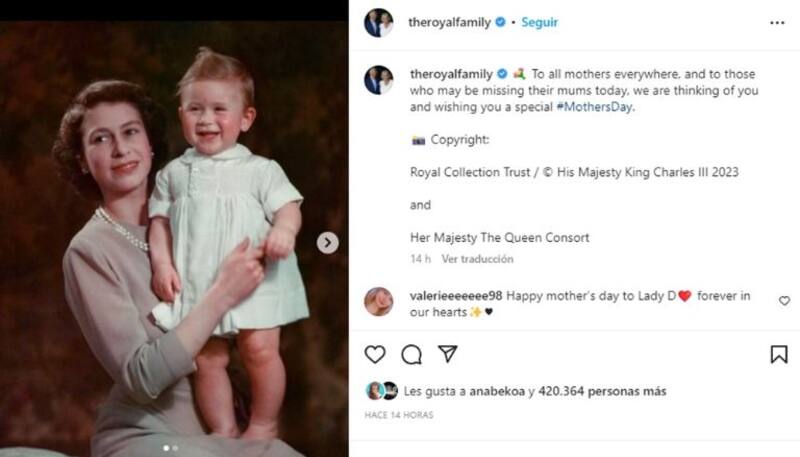Go to next photo with carousel arrow
This screenshot has width=800, height=457.
328,243
